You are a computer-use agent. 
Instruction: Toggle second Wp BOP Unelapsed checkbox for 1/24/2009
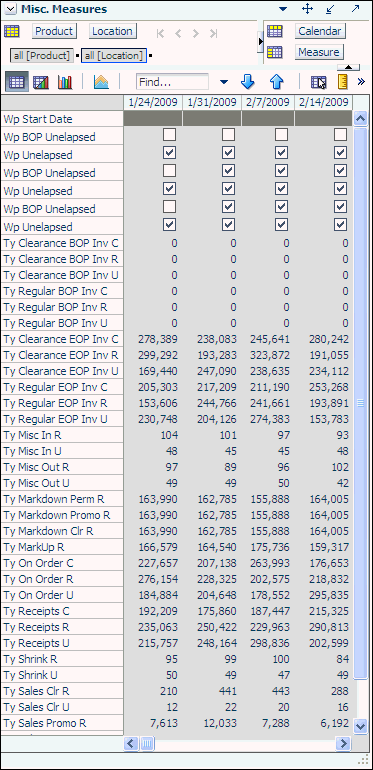click(170, 170)
